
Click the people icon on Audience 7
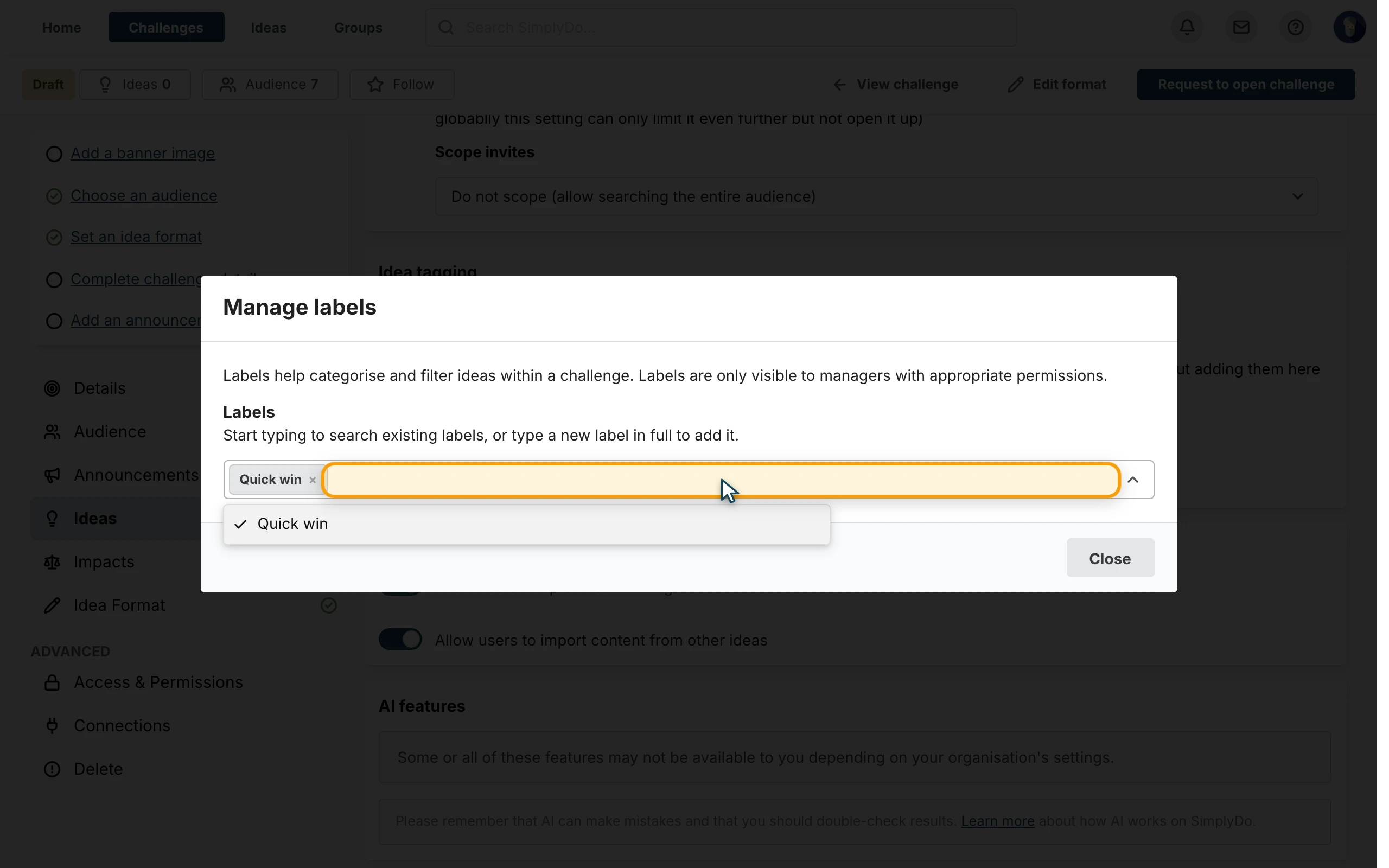tap(228, 85)
